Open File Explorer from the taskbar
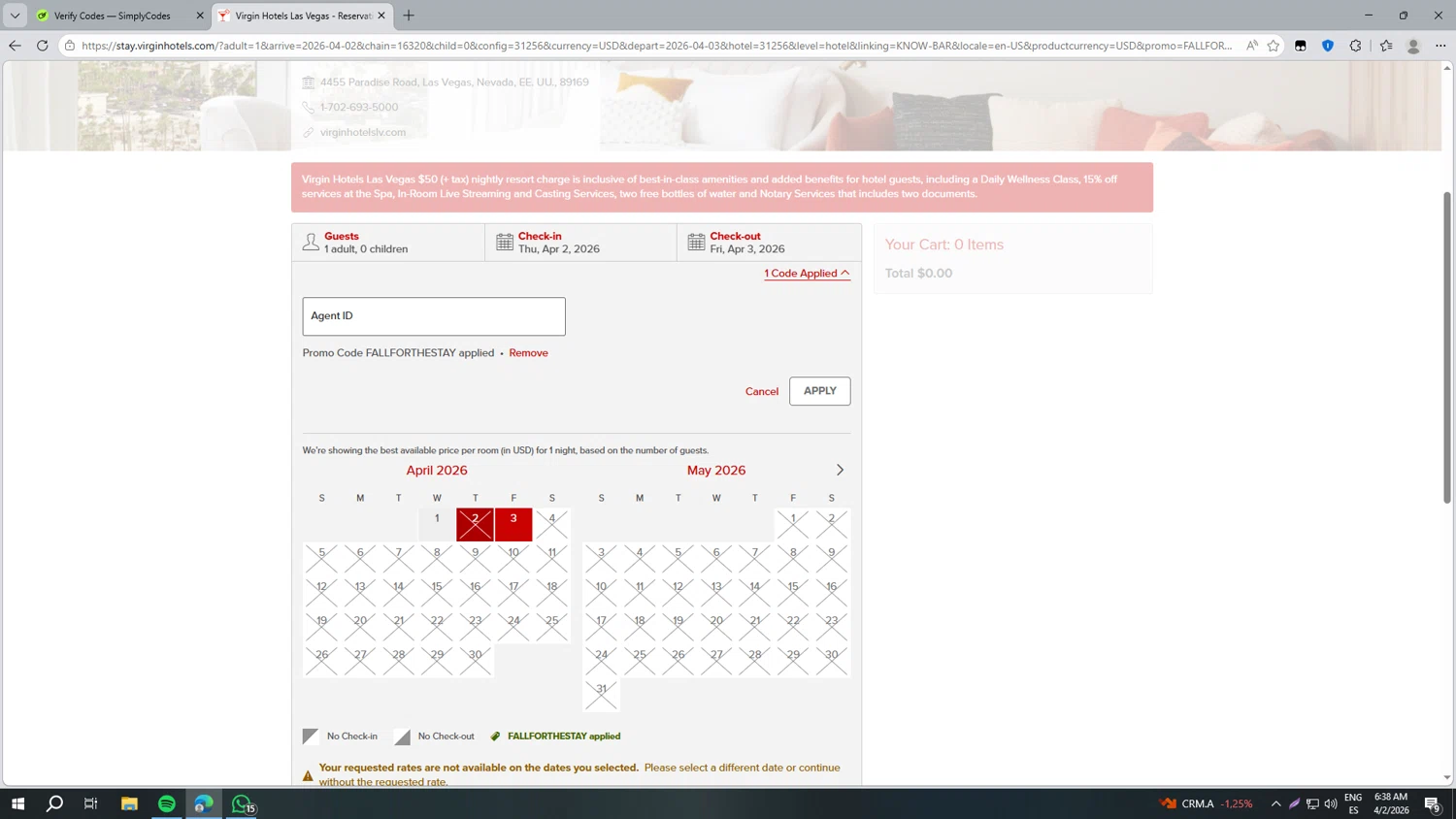This screenshot has width=1456, height=819. 129,803
